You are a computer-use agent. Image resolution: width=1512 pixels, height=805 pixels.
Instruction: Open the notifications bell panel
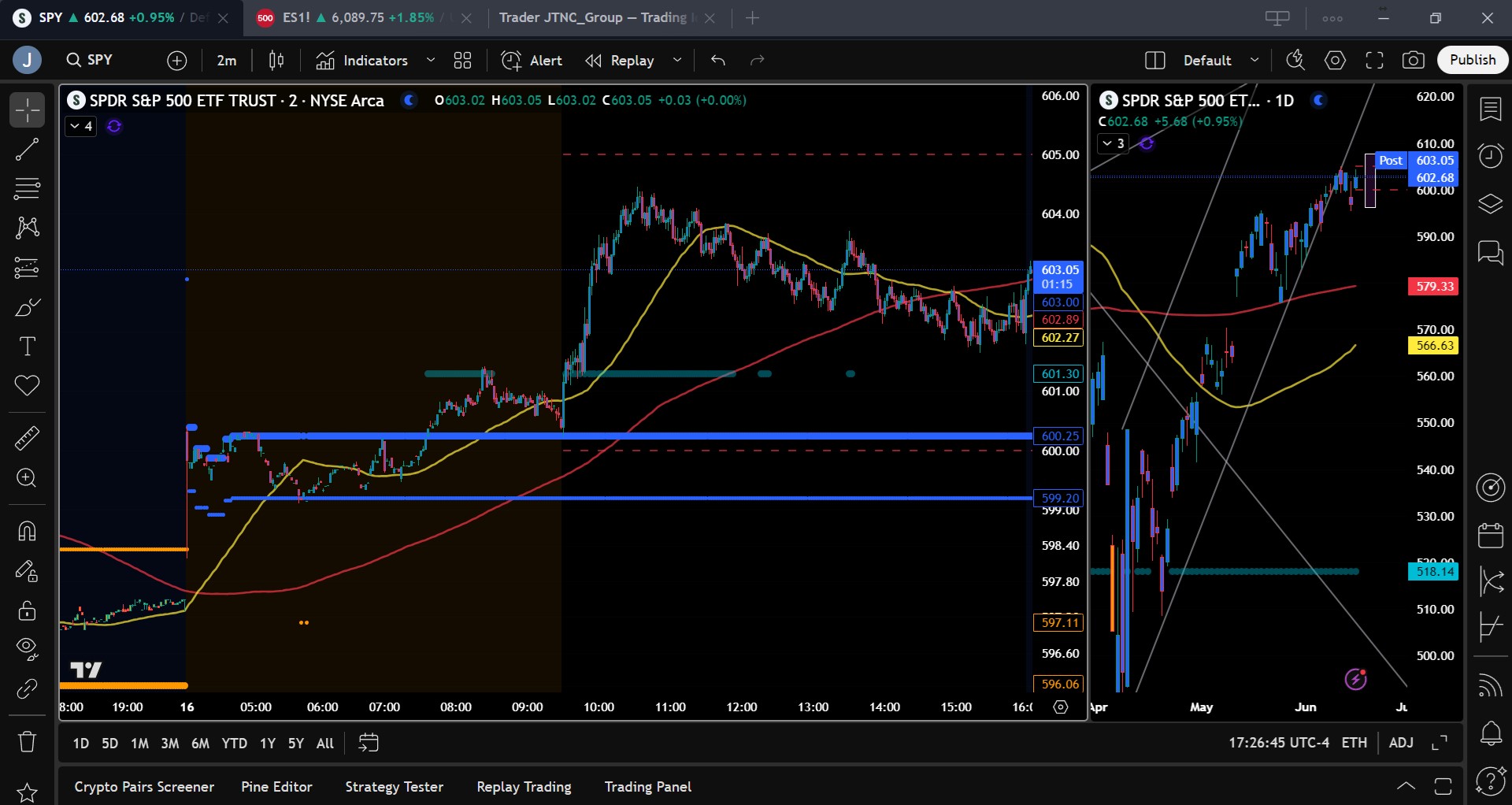[1491, 734]
